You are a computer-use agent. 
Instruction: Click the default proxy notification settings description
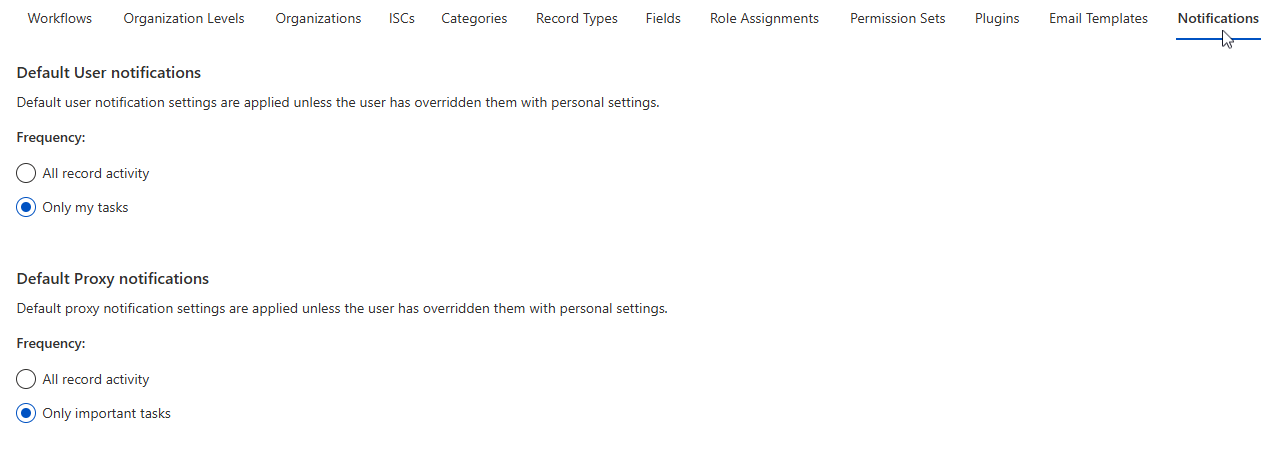click(x=342, y=309)
